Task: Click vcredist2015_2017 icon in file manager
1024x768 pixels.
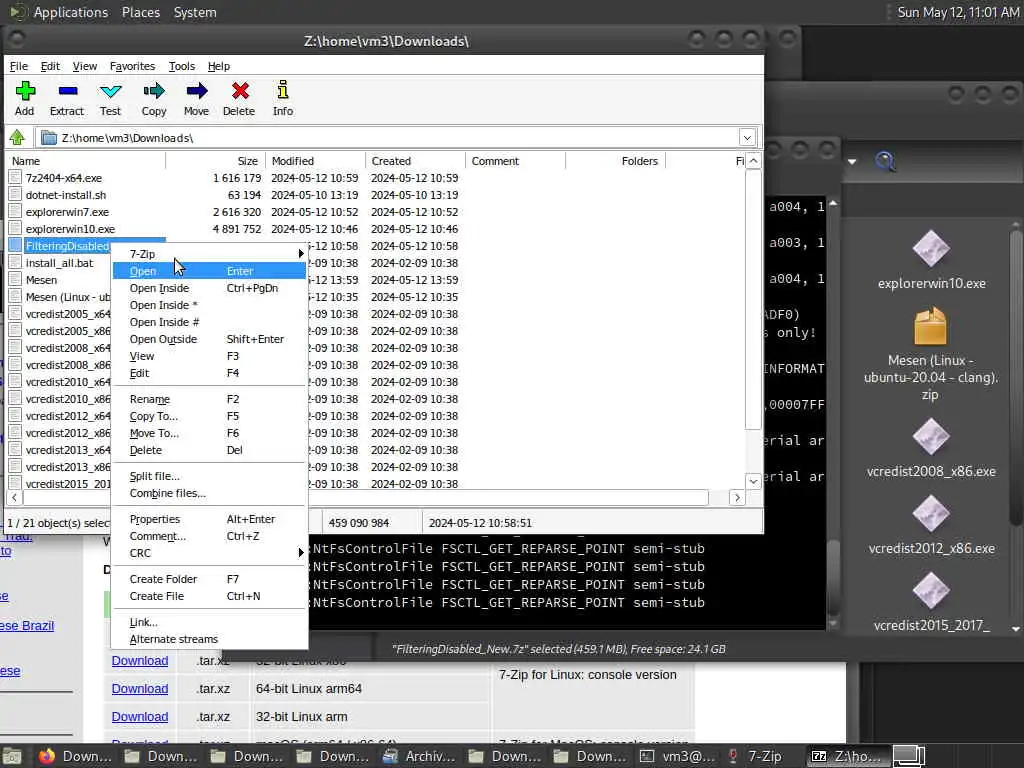Action: pyautogui.click(x=931, y=590)
